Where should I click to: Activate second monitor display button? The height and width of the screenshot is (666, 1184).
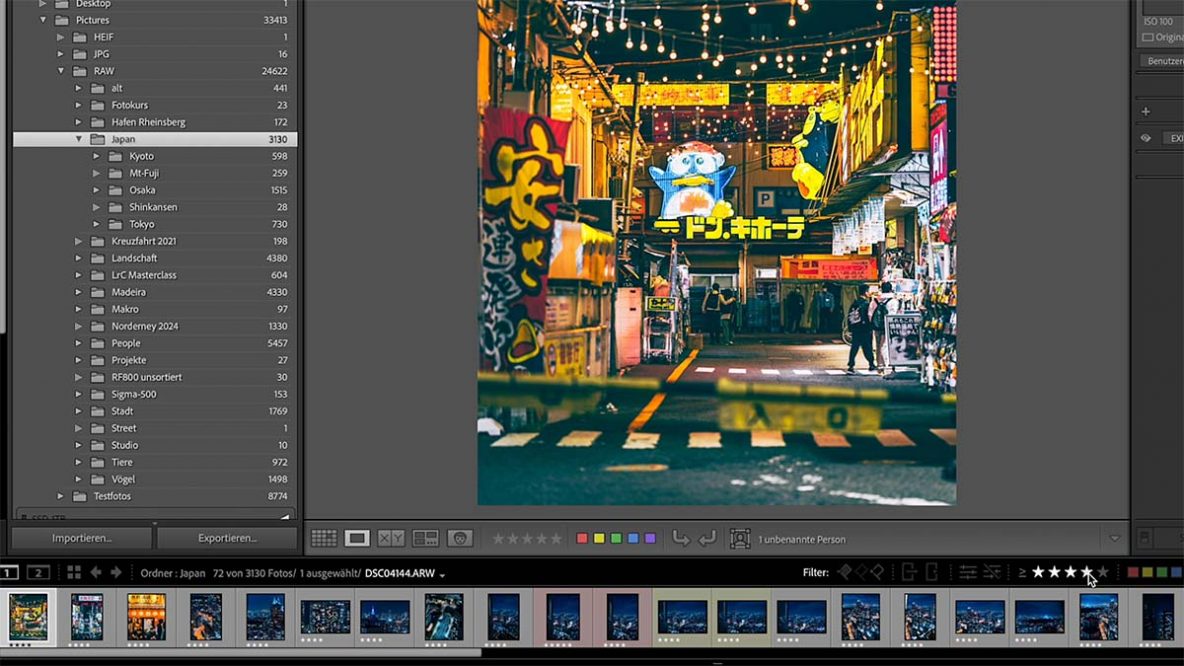click(x=38, y=573)
